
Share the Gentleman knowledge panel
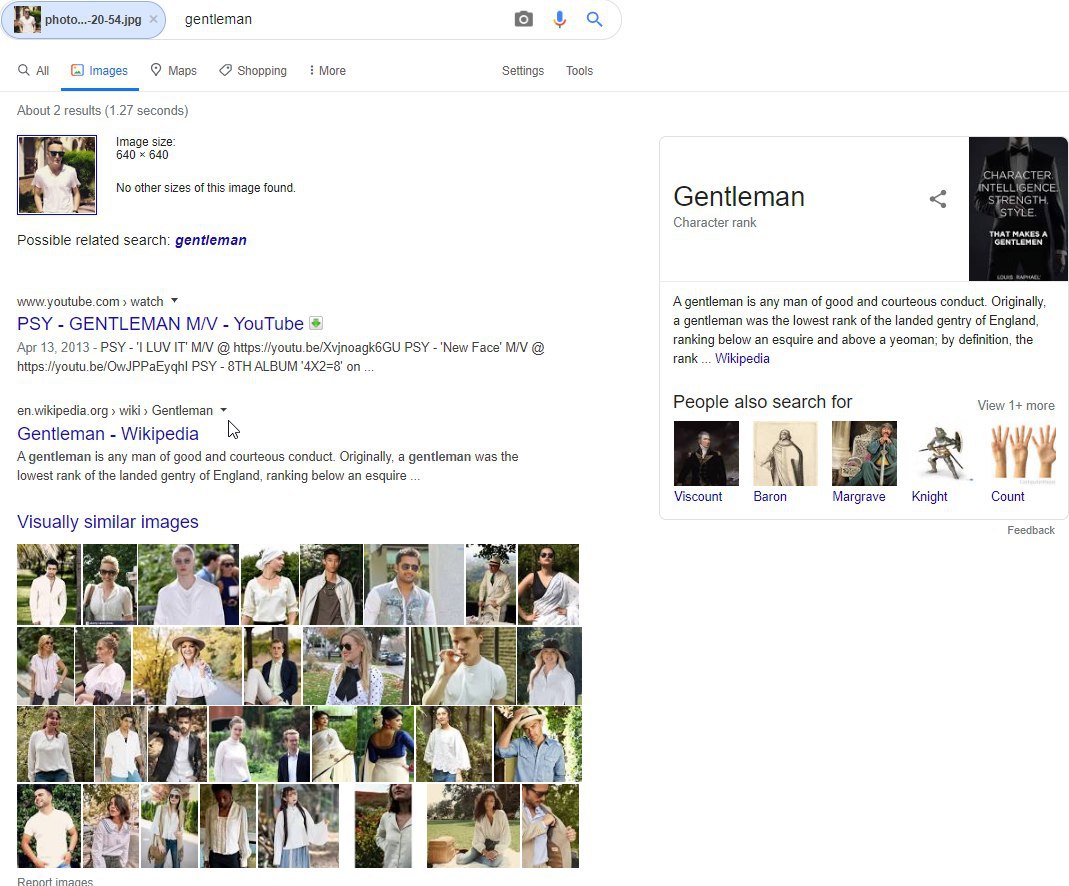click(x=938, y=199)
